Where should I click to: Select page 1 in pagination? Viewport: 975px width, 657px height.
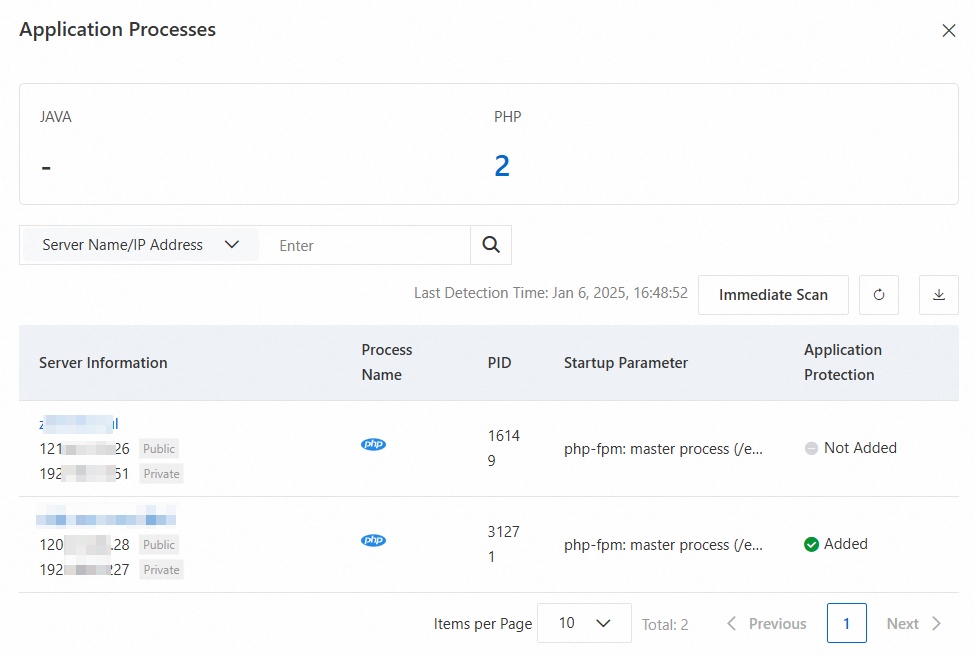[x=846, y=623]
